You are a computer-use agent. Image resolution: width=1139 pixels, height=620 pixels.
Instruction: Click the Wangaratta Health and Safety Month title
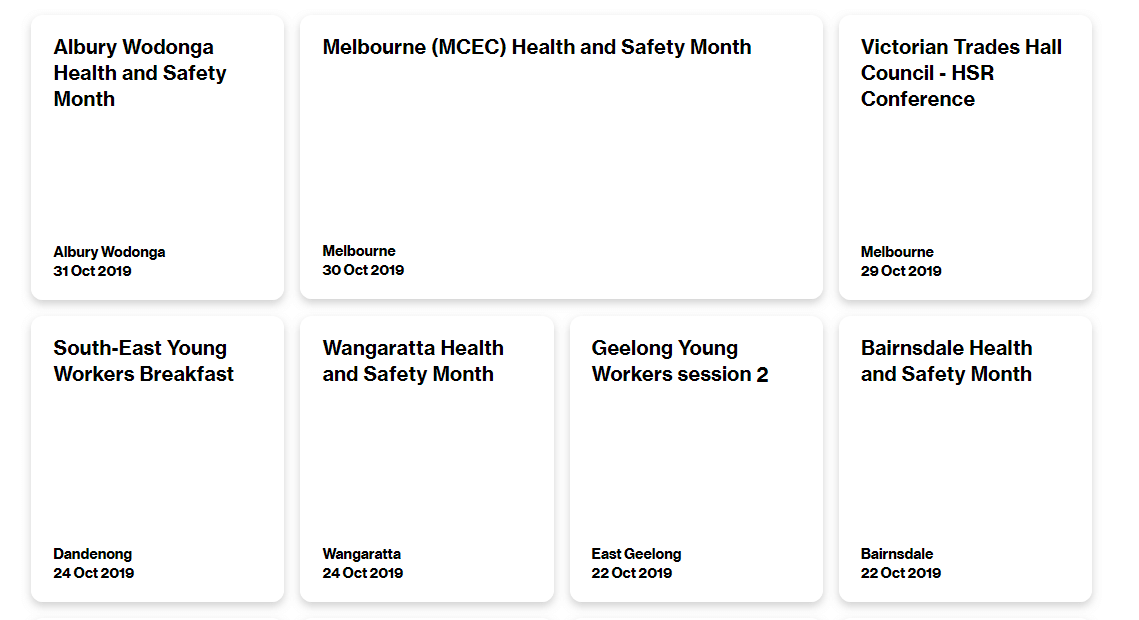tap(413, 361)
